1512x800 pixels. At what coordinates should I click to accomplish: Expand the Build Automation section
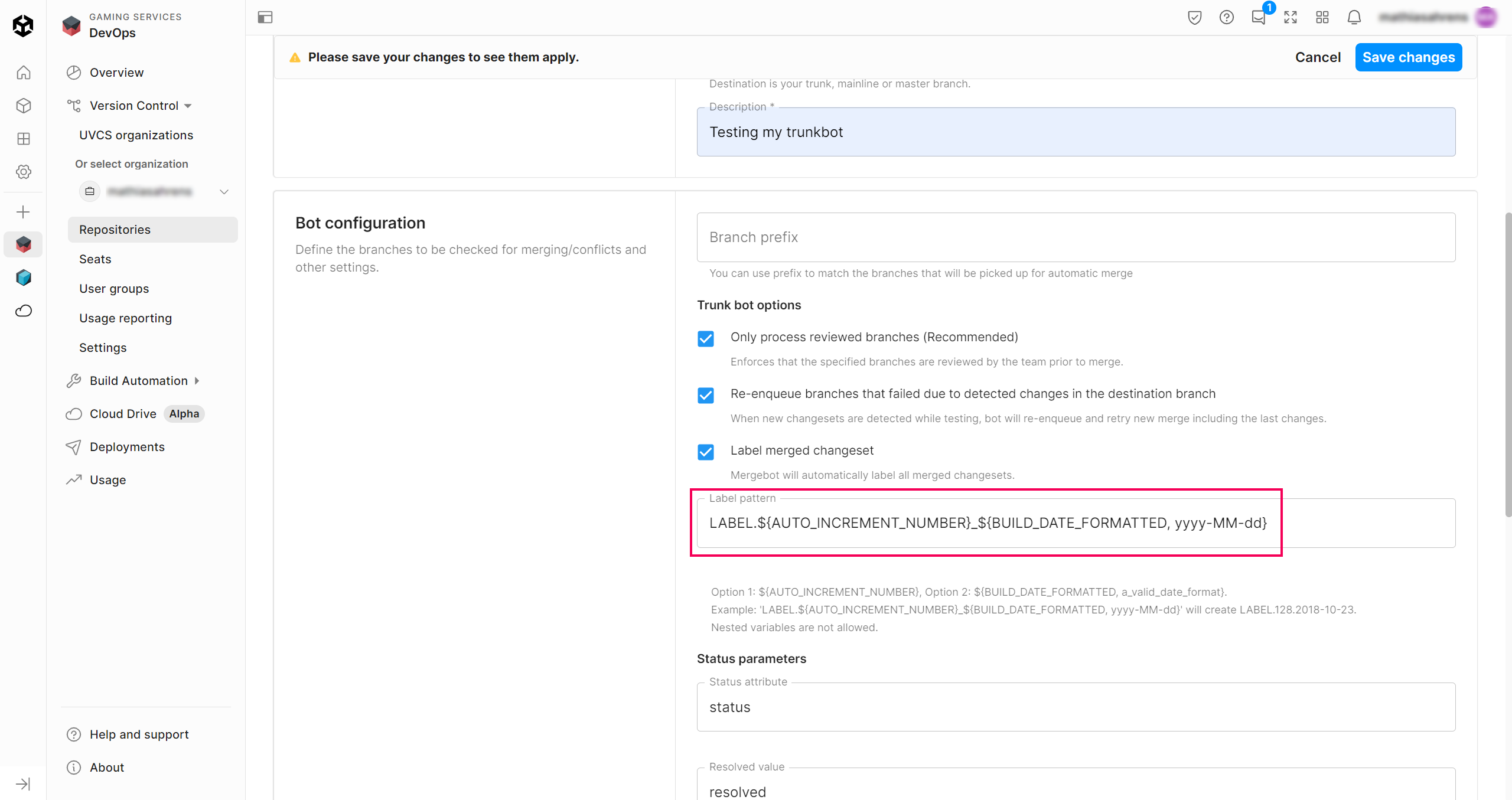click(x=139, y=381)
